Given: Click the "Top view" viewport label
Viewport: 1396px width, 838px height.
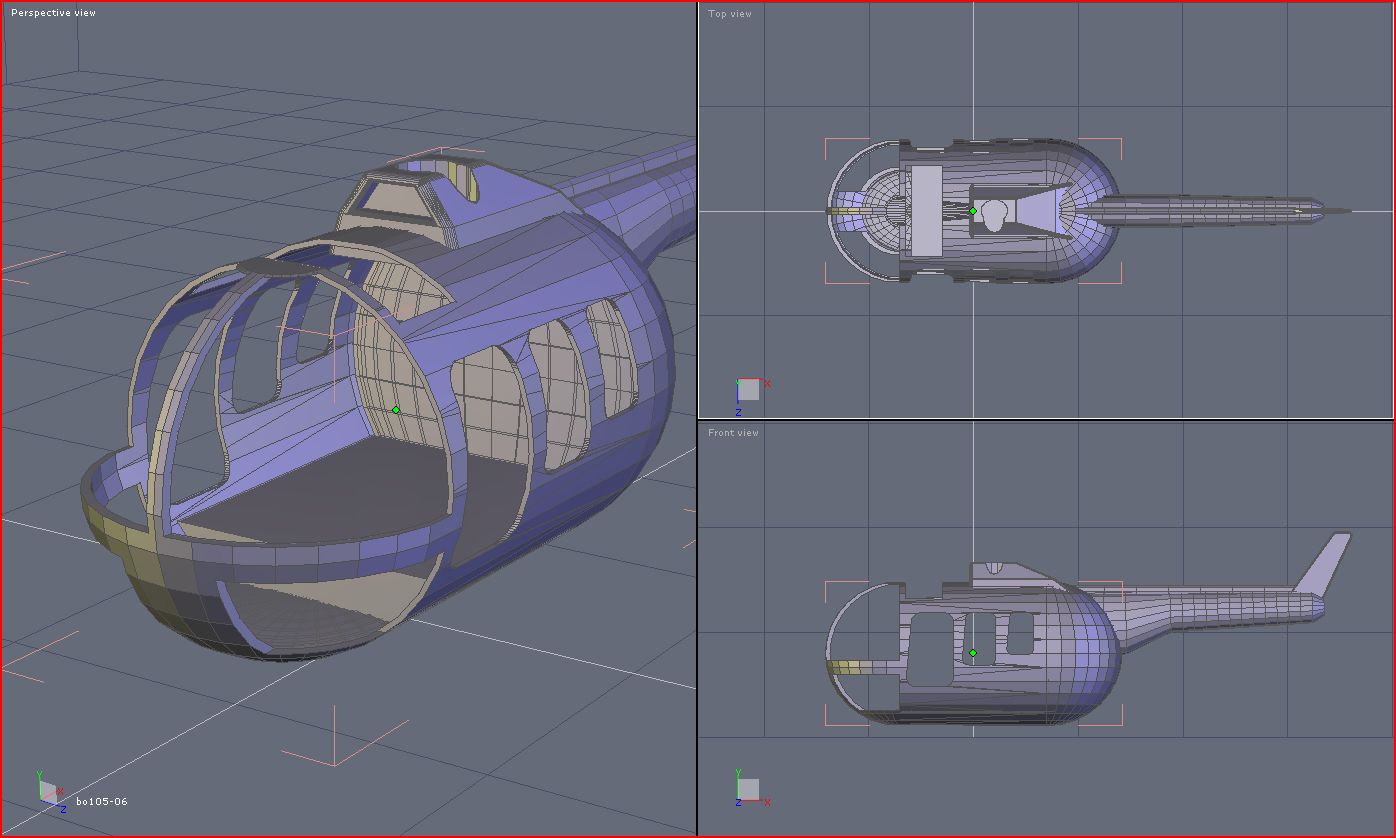Looking at the screenshot, I should point(729,14).
